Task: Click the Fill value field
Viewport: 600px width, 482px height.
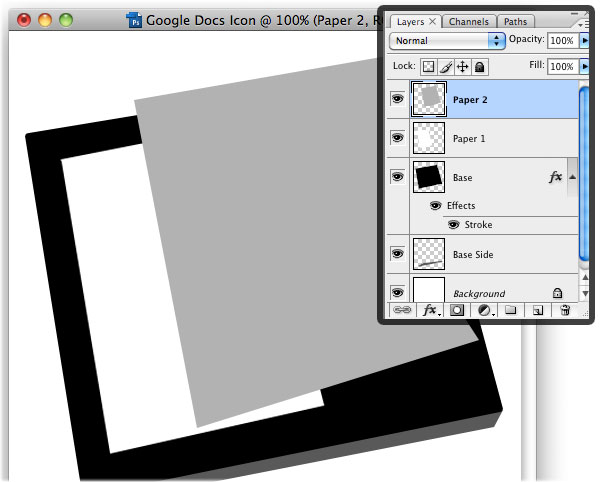Action: 563,67
